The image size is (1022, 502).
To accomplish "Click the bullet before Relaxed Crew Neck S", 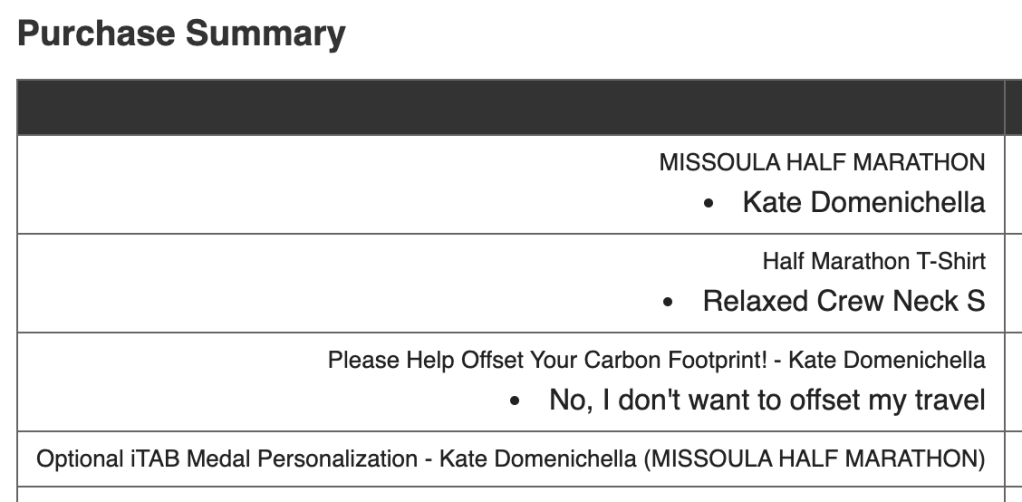I will (x=669, y=302).
